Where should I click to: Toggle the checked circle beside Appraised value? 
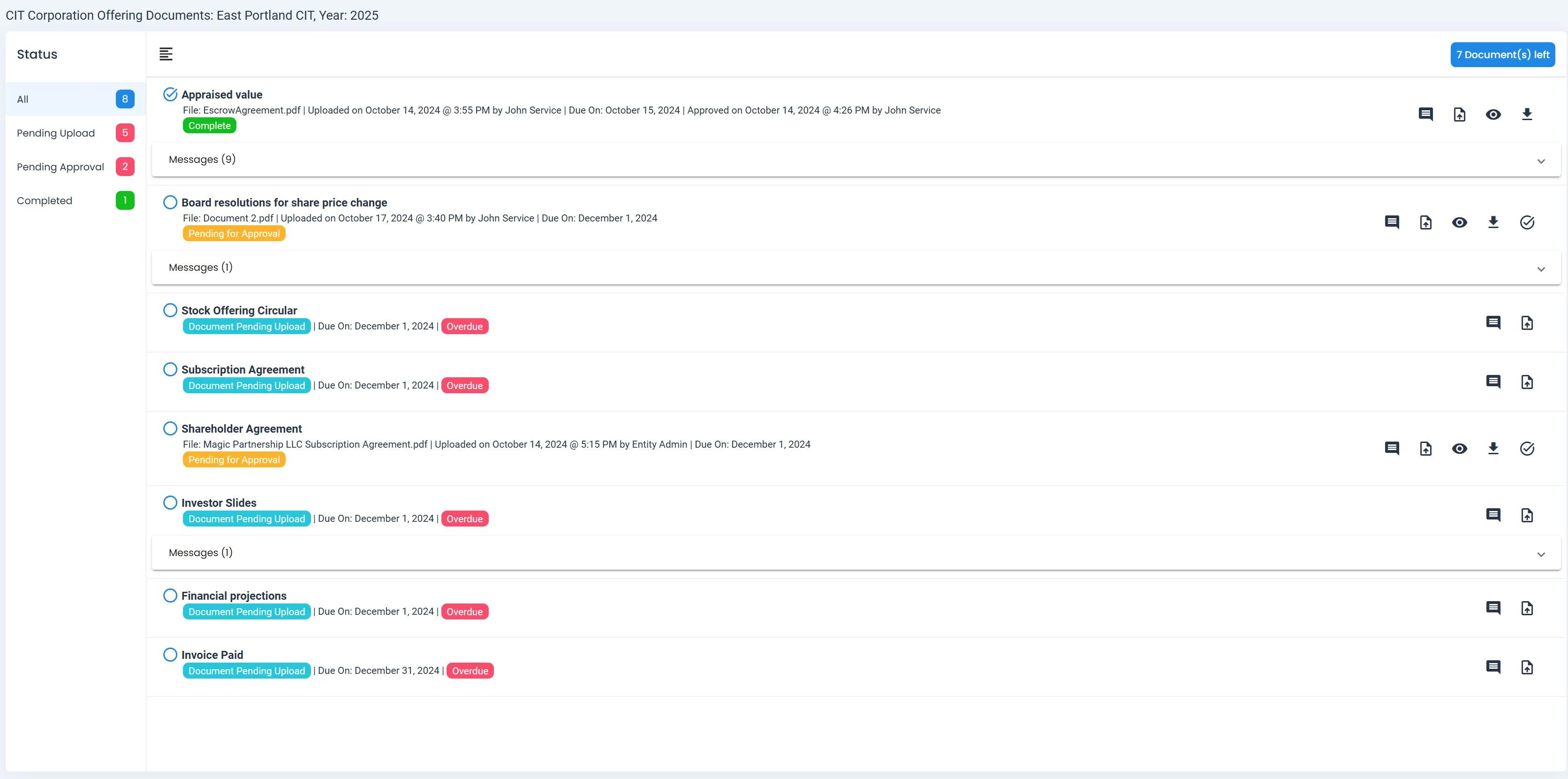pos(170,94)
